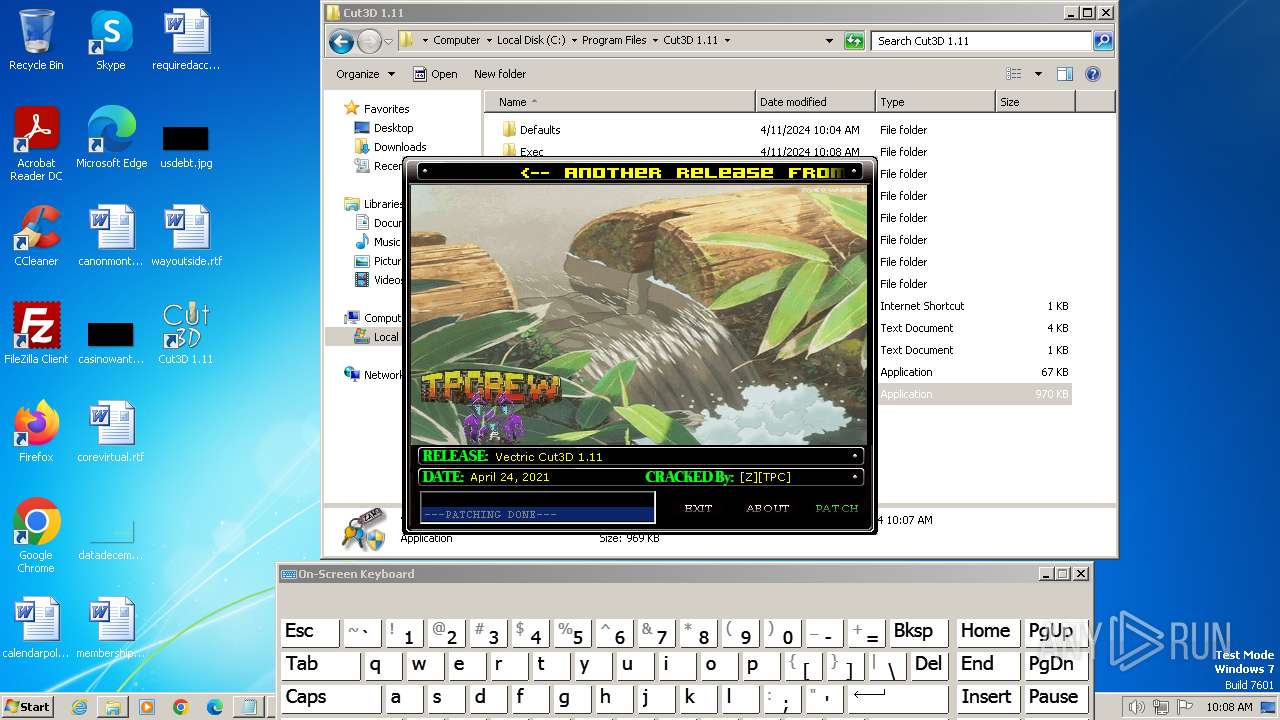Viewport: 1280px width, 720px height.
Task: Click PATCH in the TPCREW patcher
Action: click(837, 508)
